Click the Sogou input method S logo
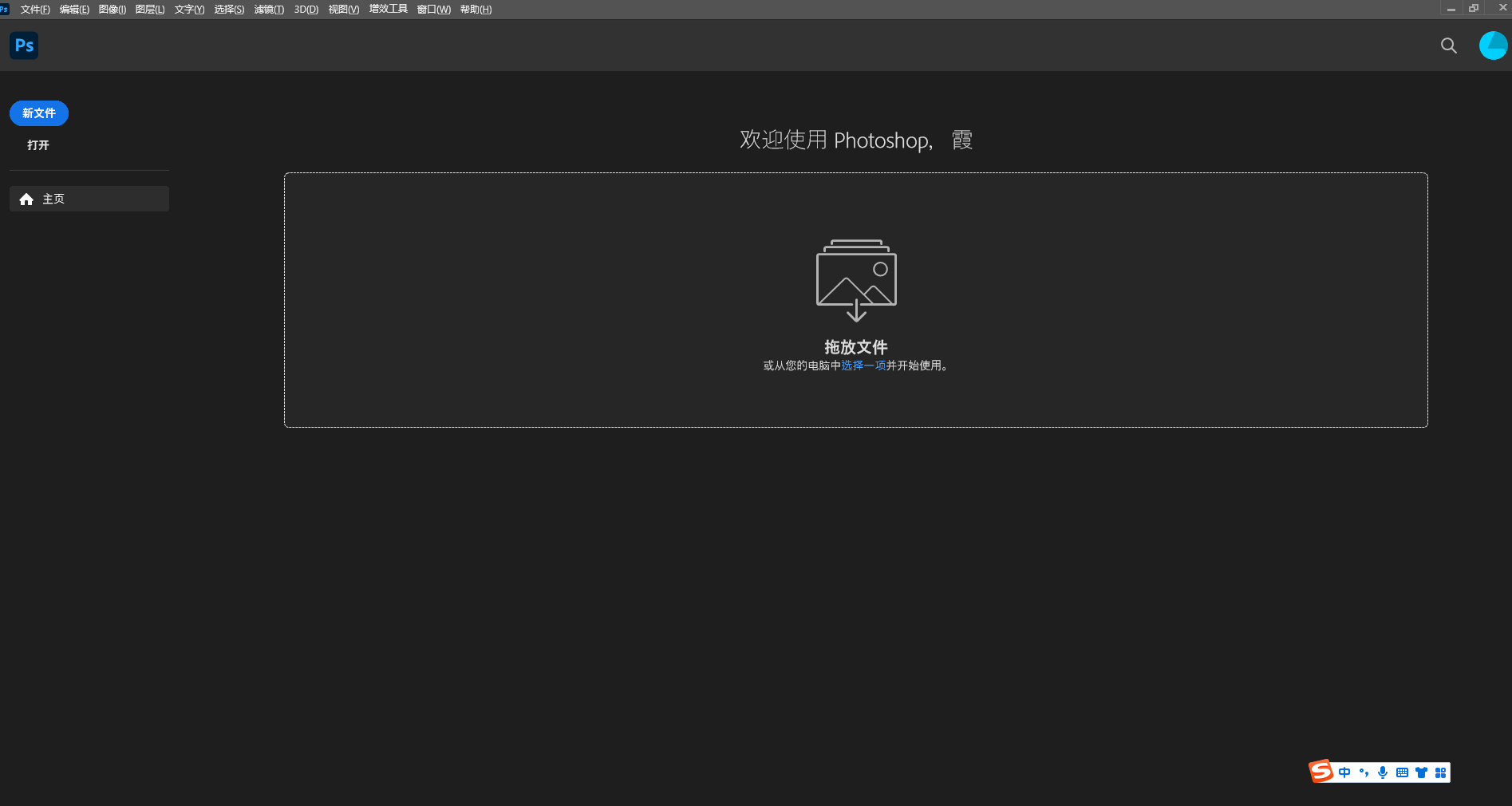 [x=1321, y=771]
